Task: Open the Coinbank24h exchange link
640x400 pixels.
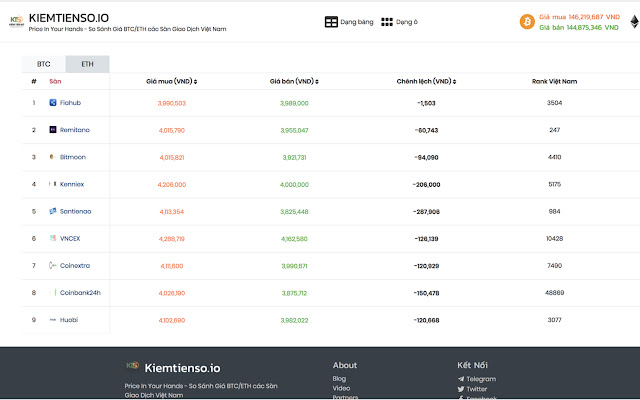Action: tap(80, 293)
